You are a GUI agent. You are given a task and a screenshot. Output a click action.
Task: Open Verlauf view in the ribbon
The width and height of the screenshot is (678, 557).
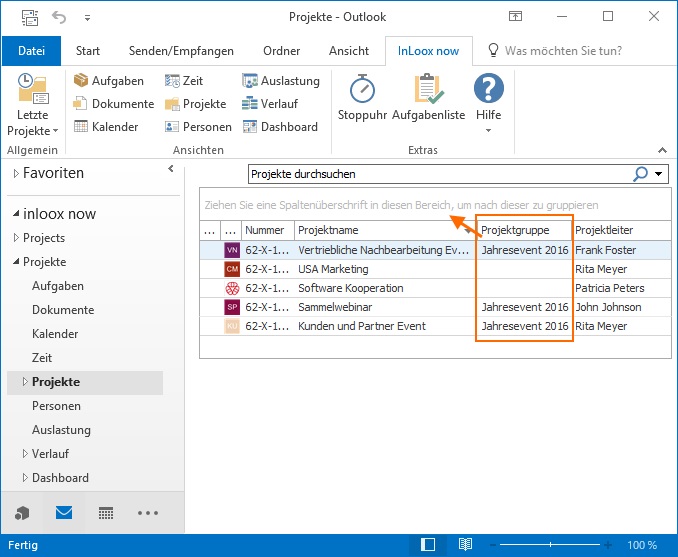coord(270,104)
